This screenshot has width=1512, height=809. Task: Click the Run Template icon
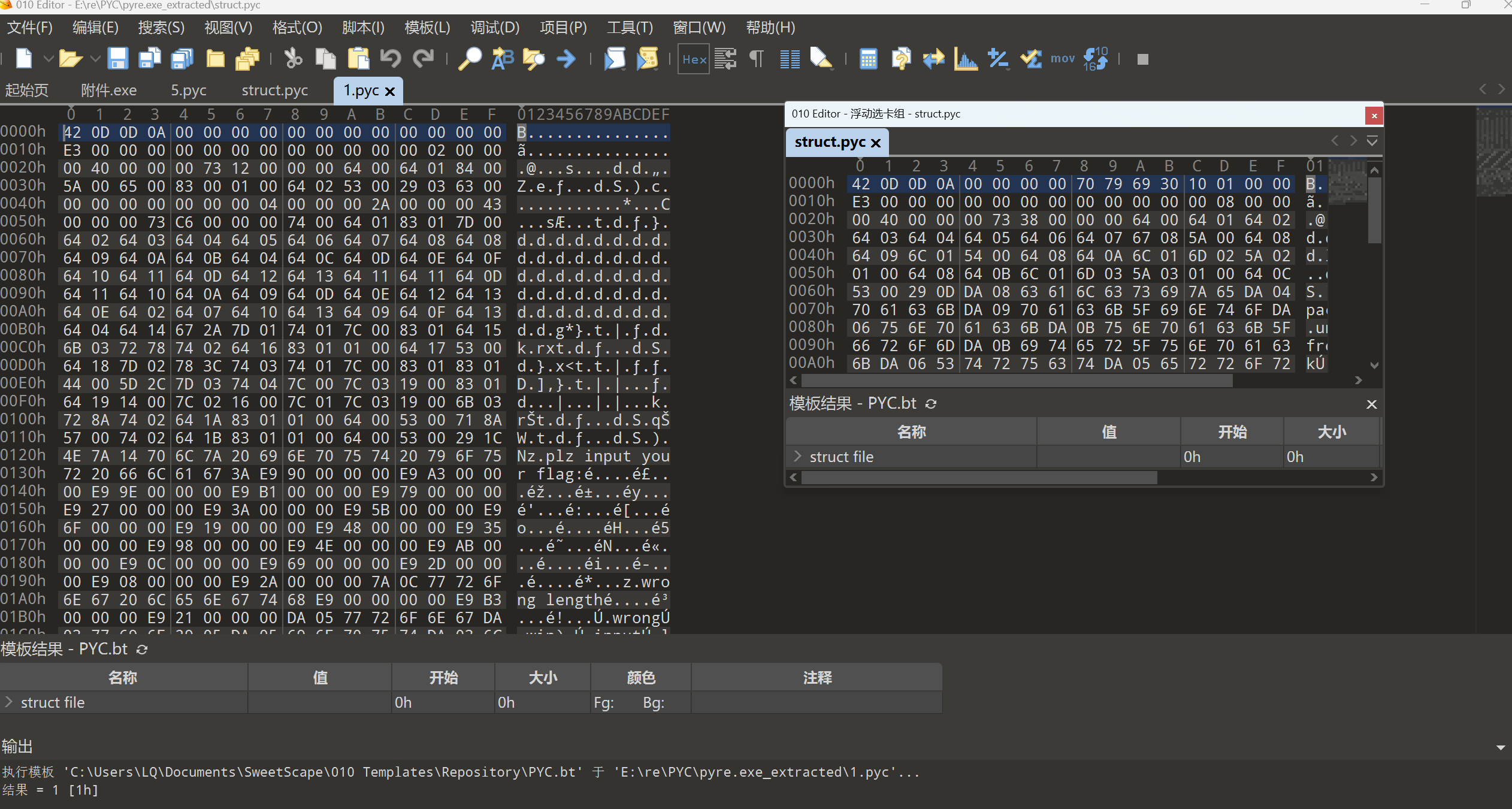pyautogui.click(x=647, y=59)
